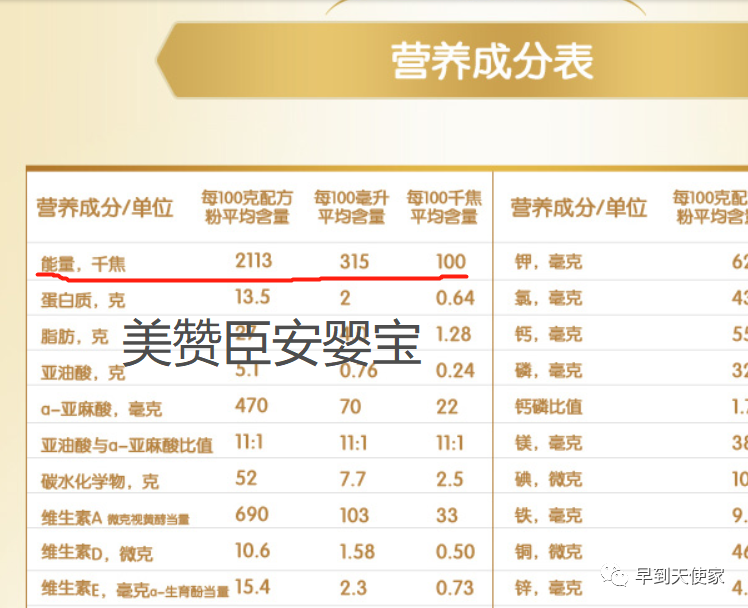Select the vitamin A value 690
748x608 pixels.
tap(252, 515)
